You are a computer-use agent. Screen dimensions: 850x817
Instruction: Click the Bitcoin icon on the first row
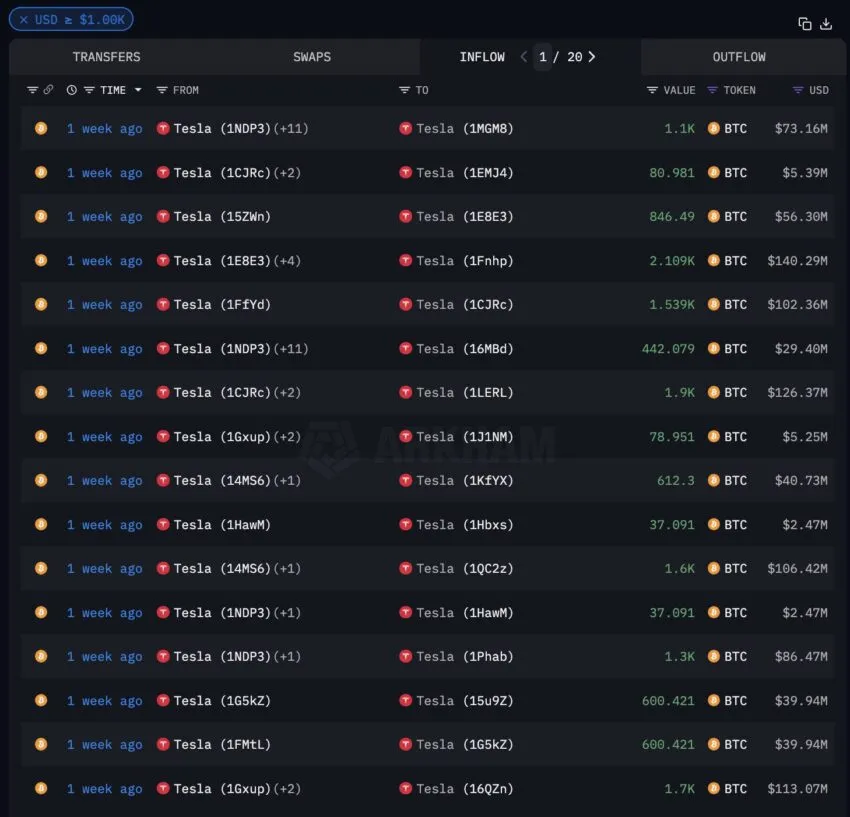[41, 128]
